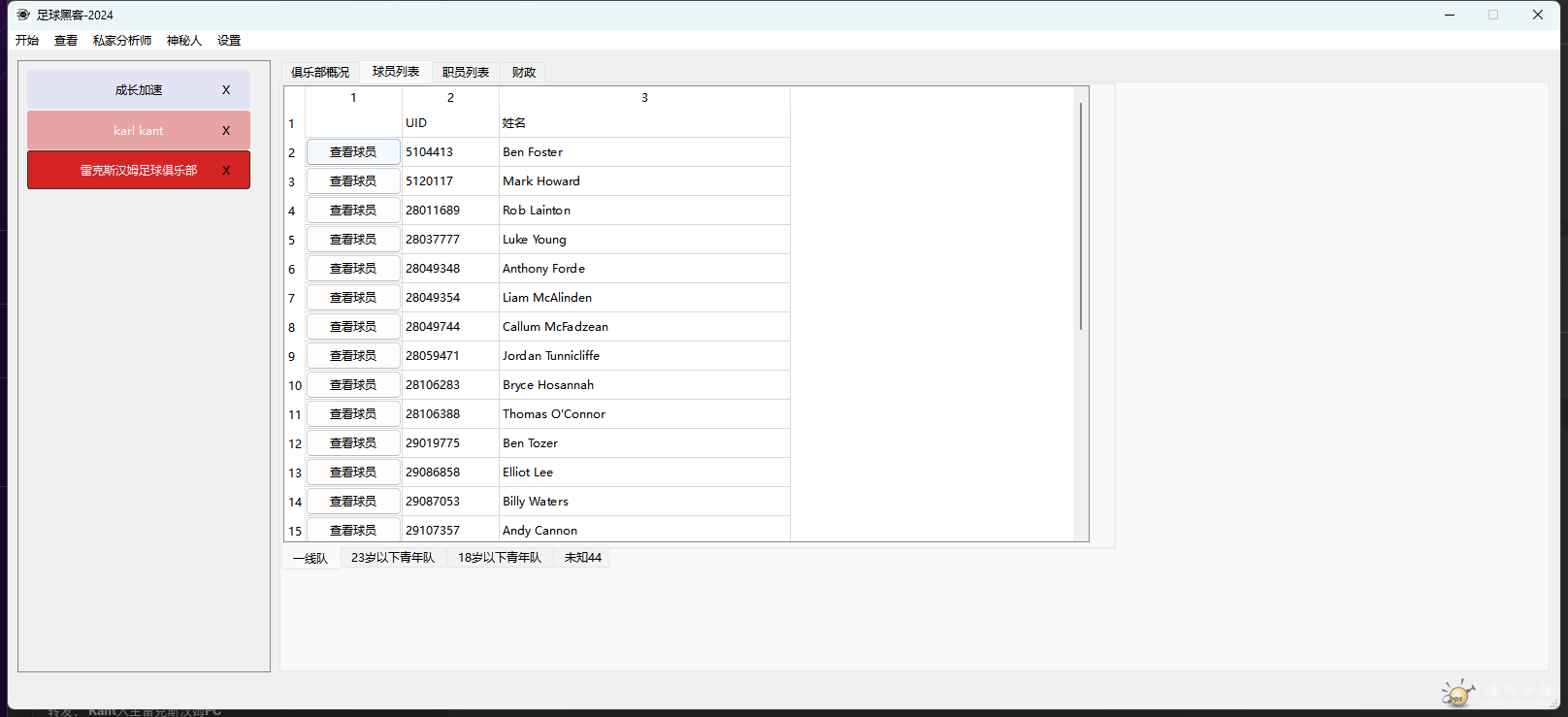Open the 神秘人 menu
Screen dimensions: 1568x717
(183, 41)
